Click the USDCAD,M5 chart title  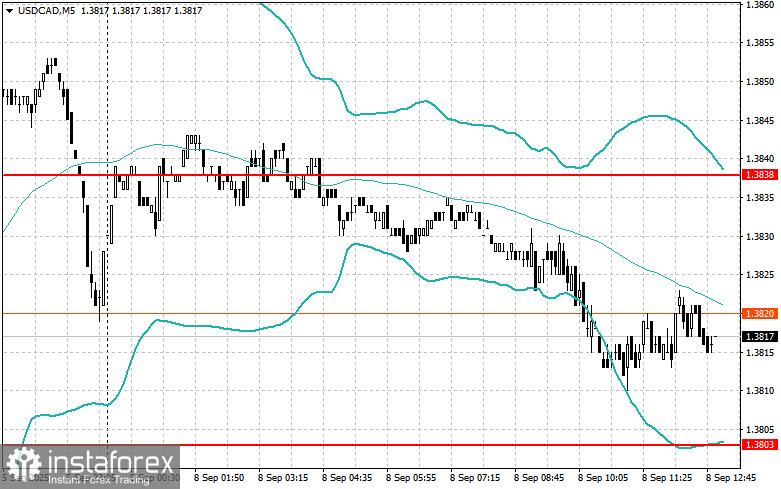(x=47, y=10)
